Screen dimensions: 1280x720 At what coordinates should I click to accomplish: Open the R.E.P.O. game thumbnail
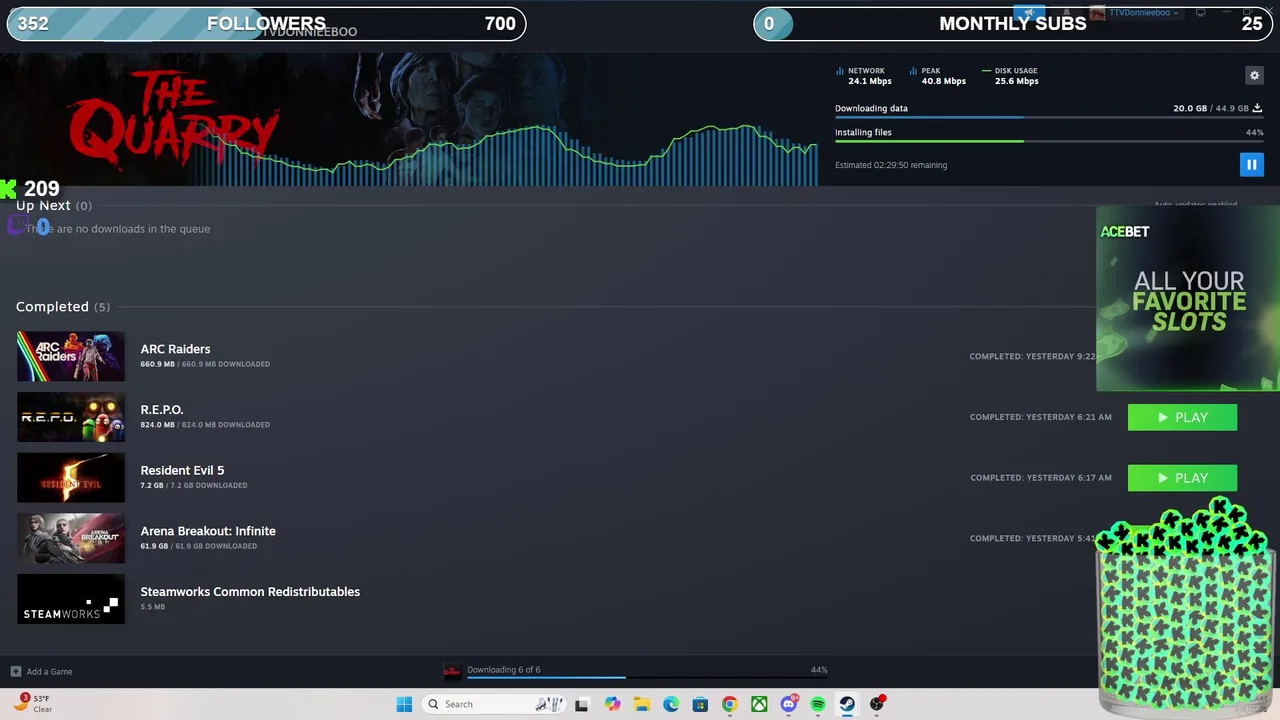click(x=71, y=417)
